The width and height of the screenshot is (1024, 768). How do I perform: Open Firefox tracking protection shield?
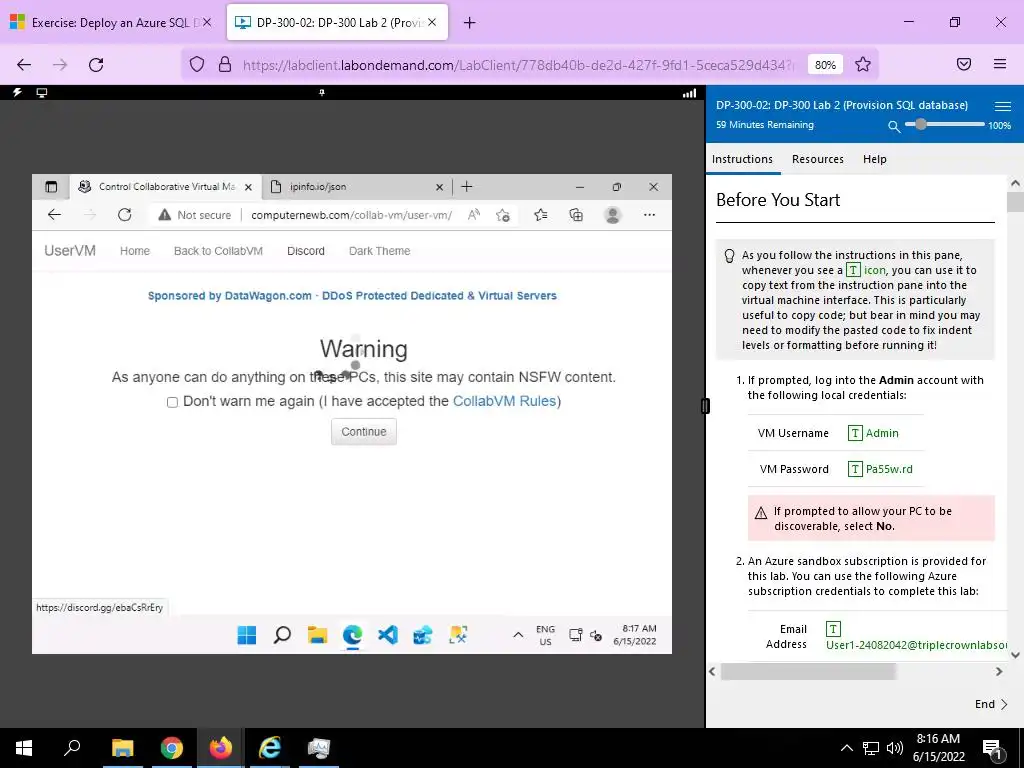pos(197,64)
